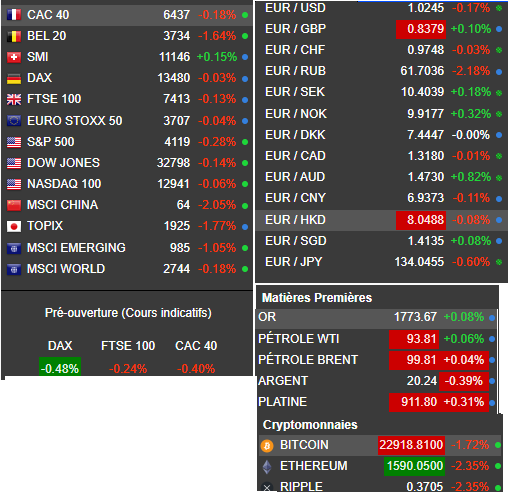Viewport: 515px width, 496px height.
Task: Click the -2.18% EUR / RUB change
Action: coord(471,71)
